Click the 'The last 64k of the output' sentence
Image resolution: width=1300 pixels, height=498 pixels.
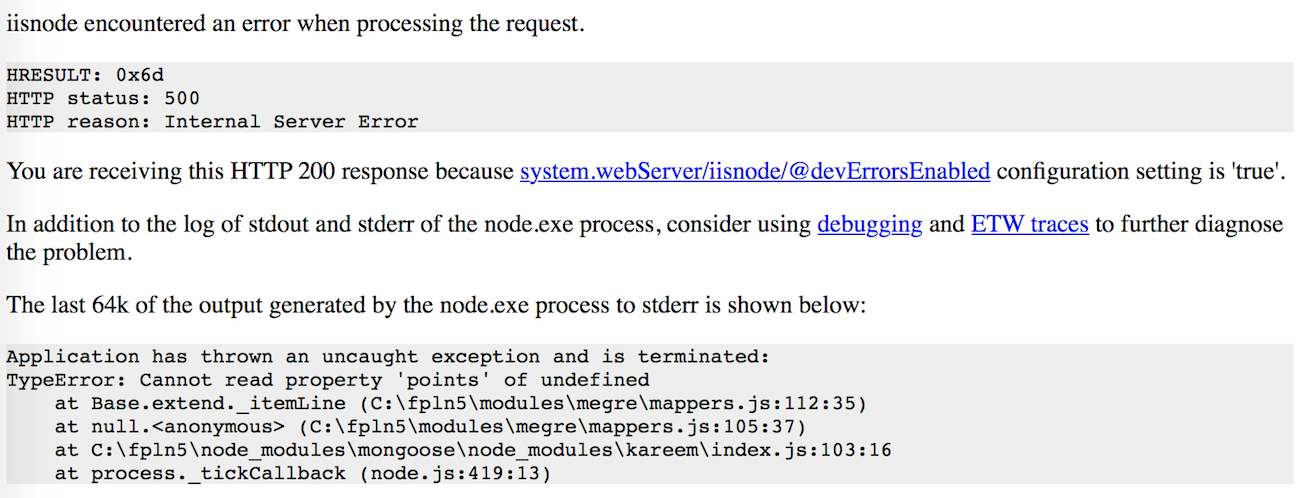tap(435, 304)
